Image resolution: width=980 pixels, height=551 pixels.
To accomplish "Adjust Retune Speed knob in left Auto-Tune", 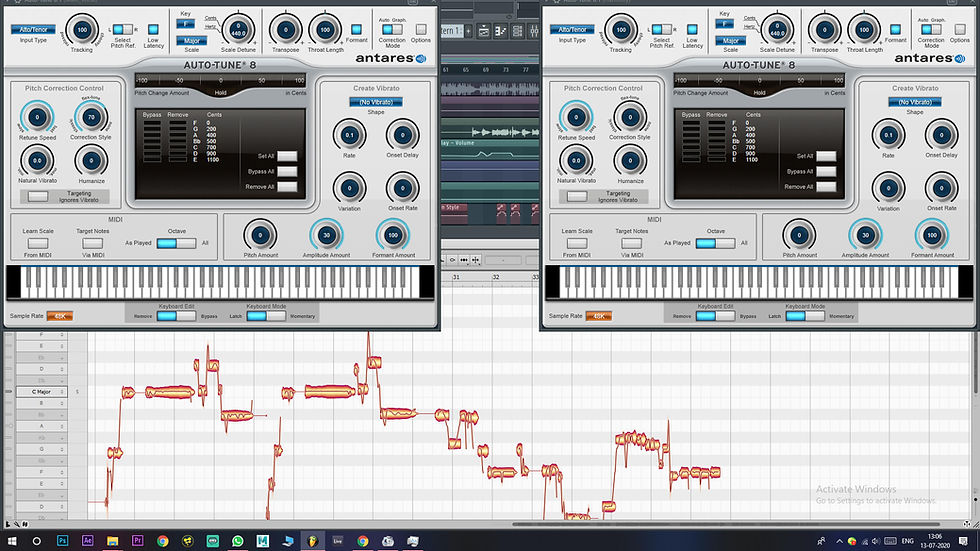I will [x=37, y=117].
